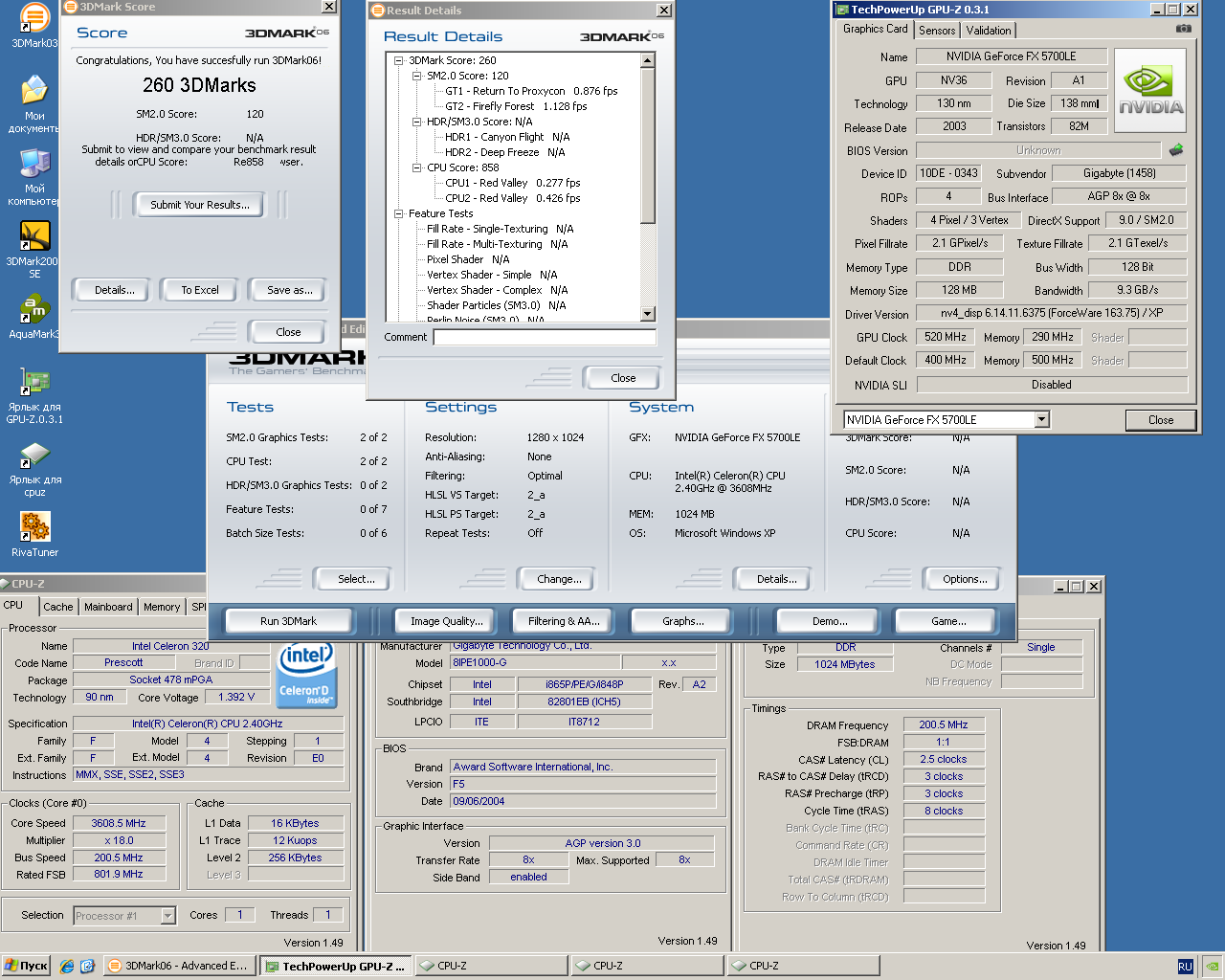Click the Result Details title bar icon
The width and height of the screenshot is (1225, 980).
pos(377,11)
